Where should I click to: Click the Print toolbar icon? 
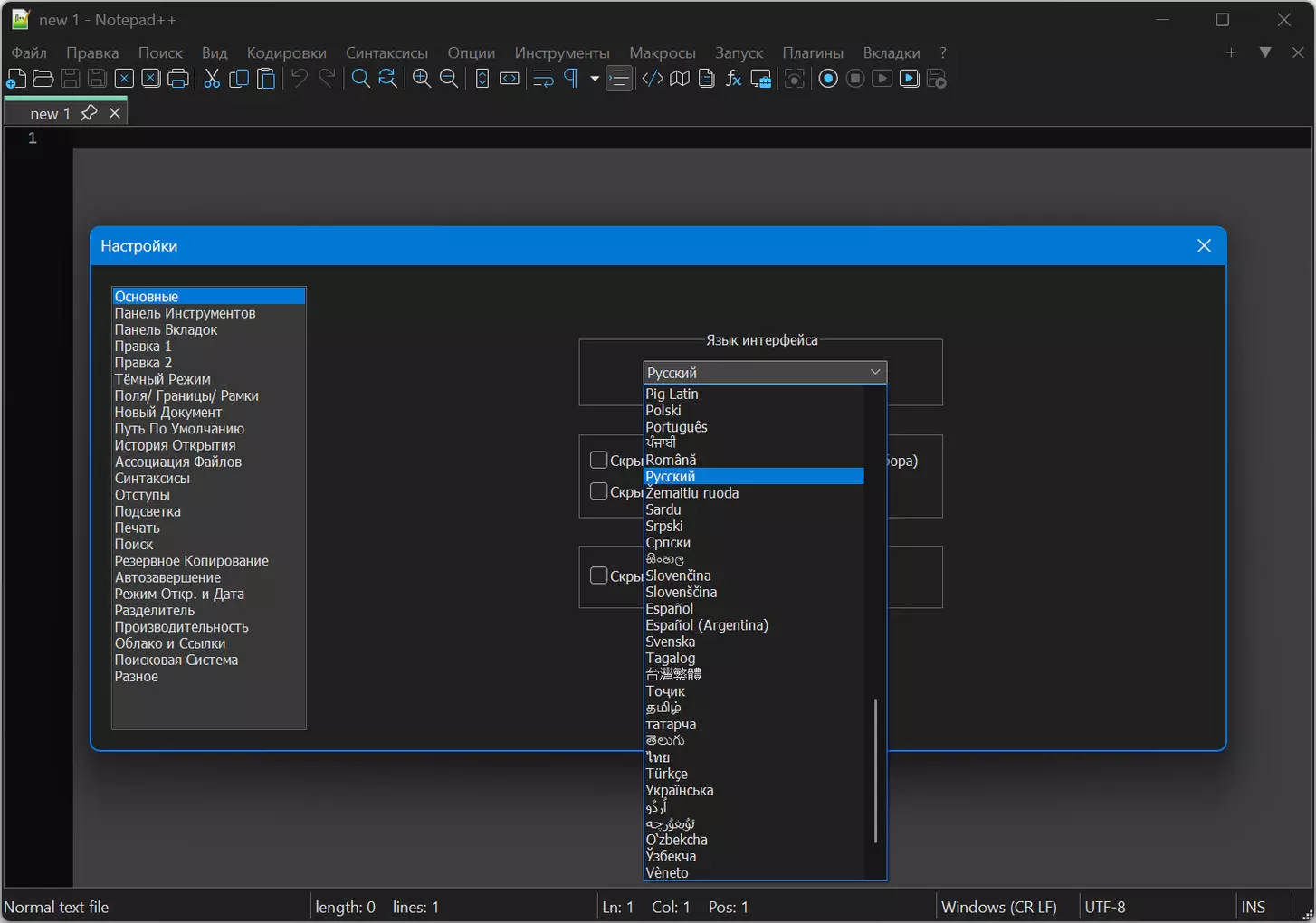pyautogui.click(x=178, y=79)
